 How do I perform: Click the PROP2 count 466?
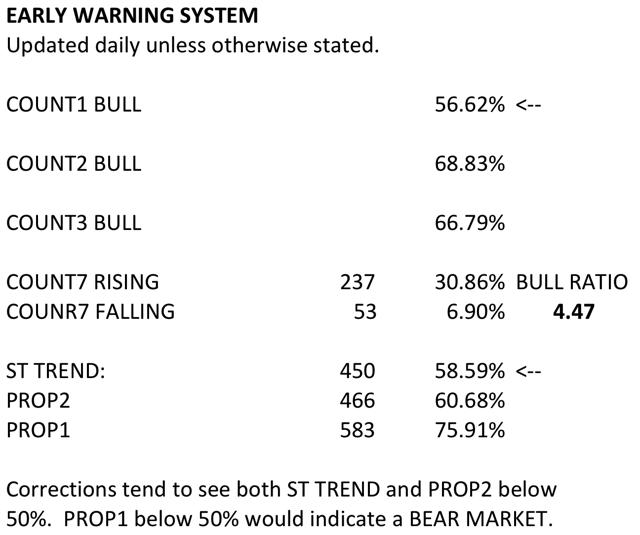coord(358,400)
